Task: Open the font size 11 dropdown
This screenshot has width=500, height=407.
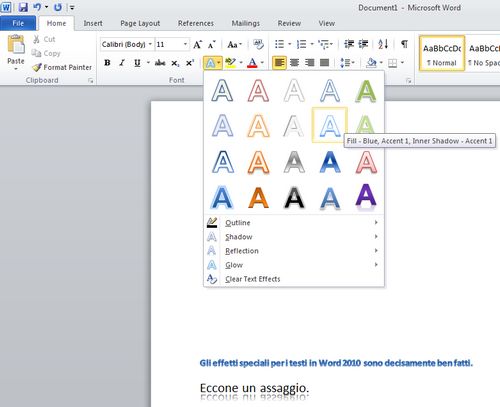Action: tap(185, 44)
